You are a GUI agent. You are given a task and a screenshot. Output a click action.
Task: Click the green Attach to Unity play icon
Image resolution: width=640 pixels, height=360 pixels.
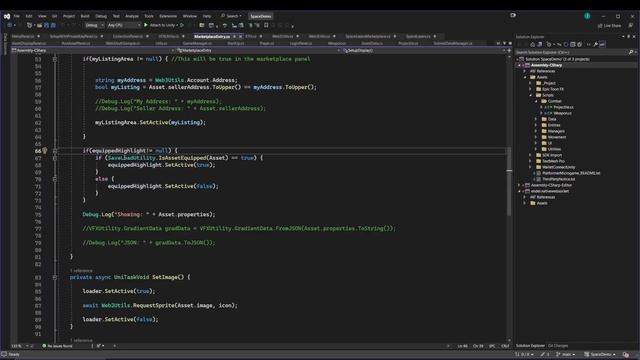(x=146, y=25)
